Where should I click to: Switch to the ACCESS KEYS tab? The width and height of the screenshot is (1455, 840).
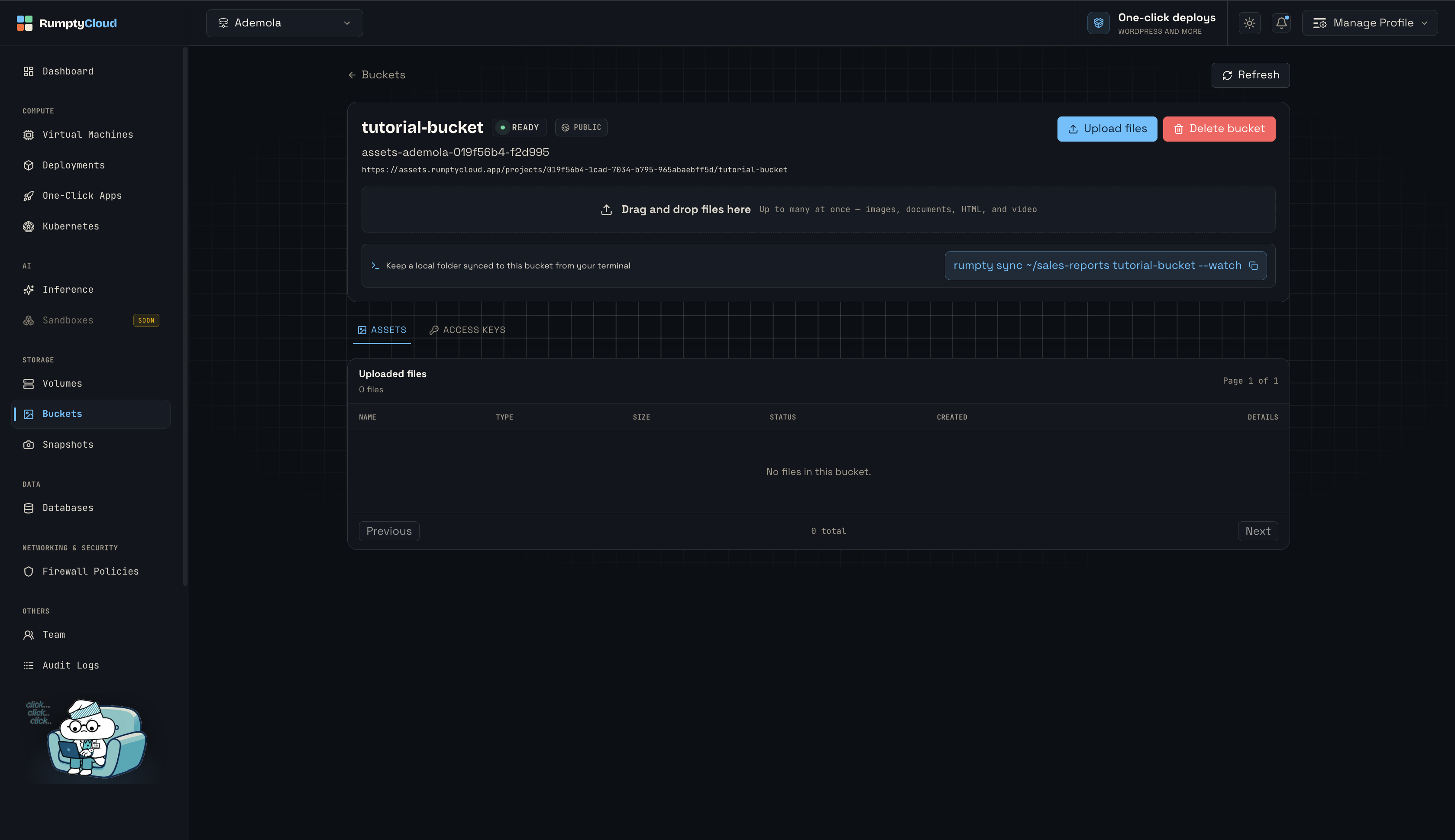pos(467,330)
